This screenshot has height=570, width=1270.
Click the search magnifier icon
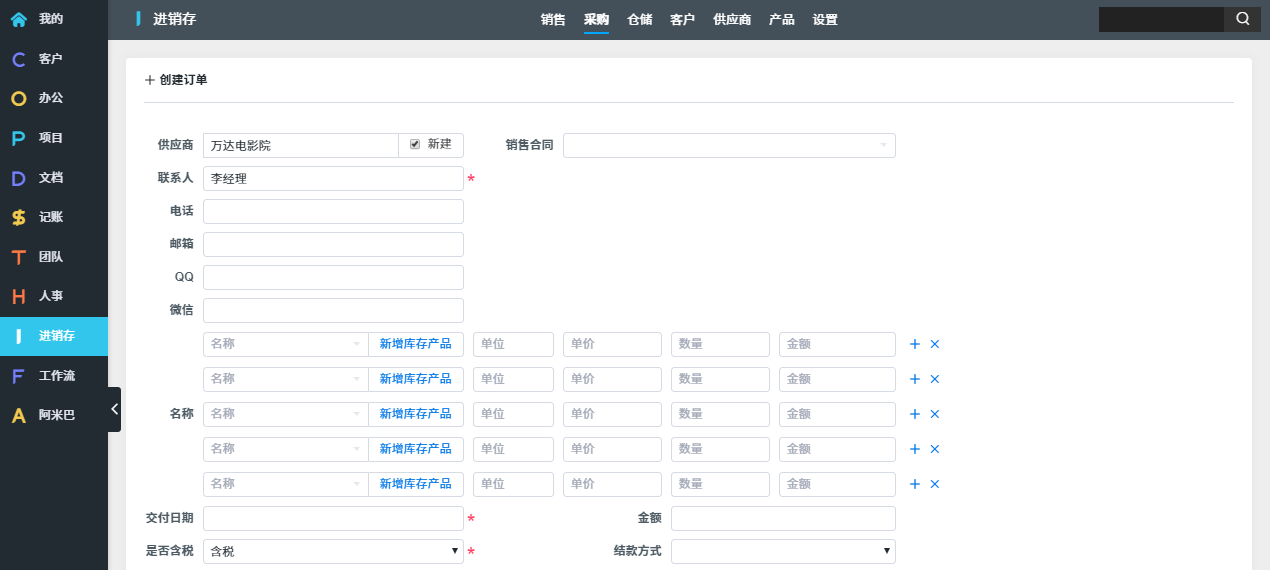pyautogui.click(x=1242, y=19)
